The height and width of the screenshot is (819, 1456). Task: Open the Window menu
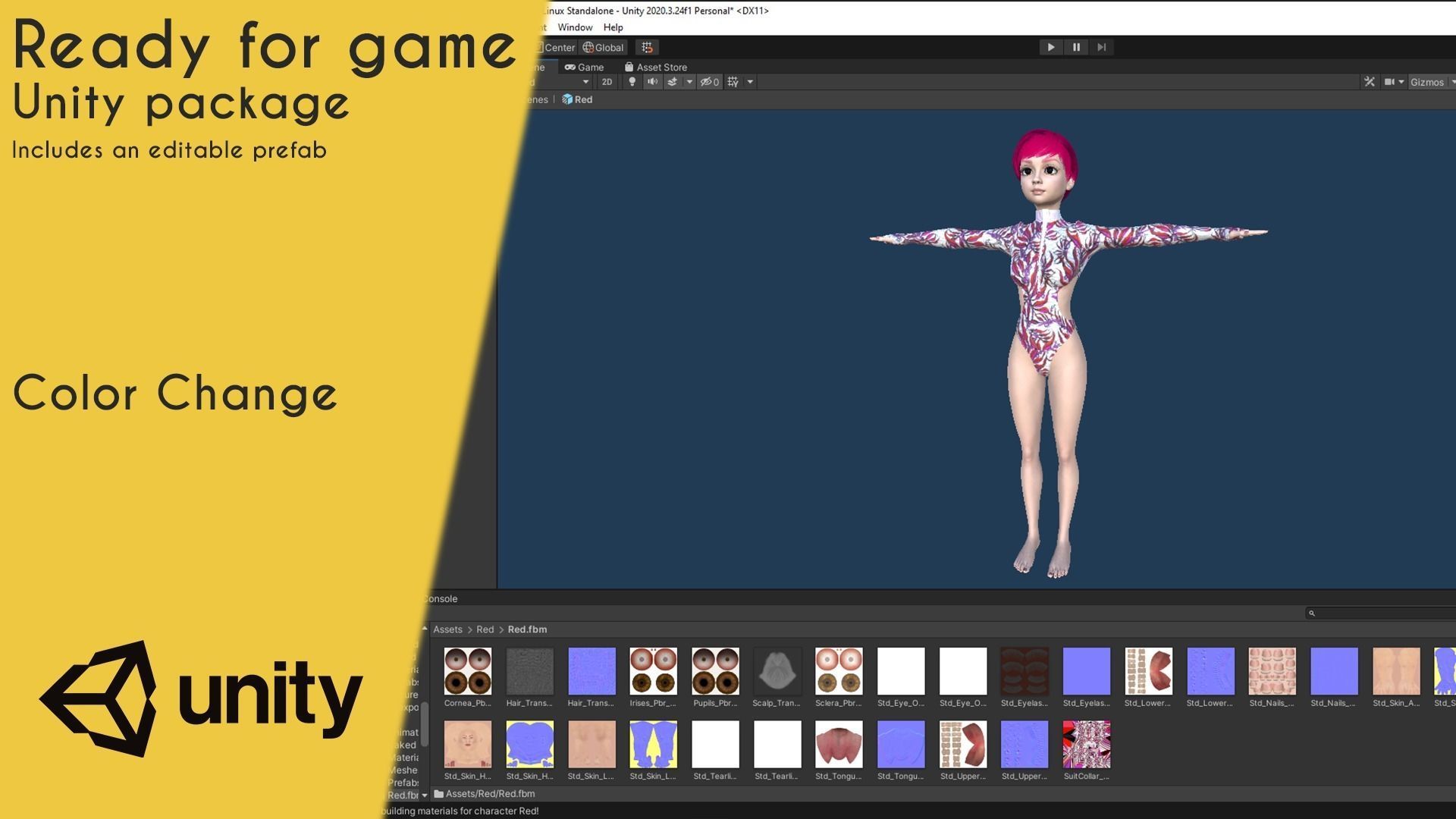(x=575, y=27)
